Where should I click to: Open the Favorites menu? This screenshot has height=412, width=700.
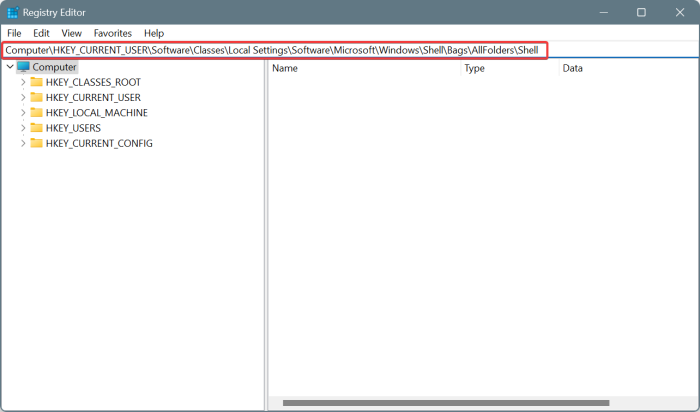click(112, 33)
